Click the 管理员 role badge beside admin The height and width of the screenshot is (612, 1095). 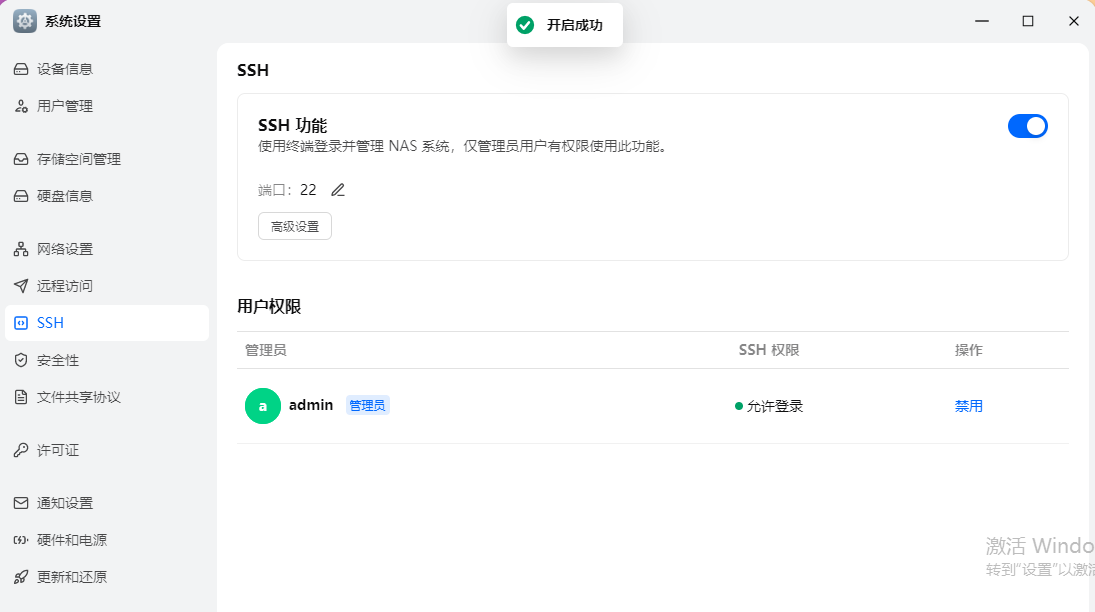[367, 405]
